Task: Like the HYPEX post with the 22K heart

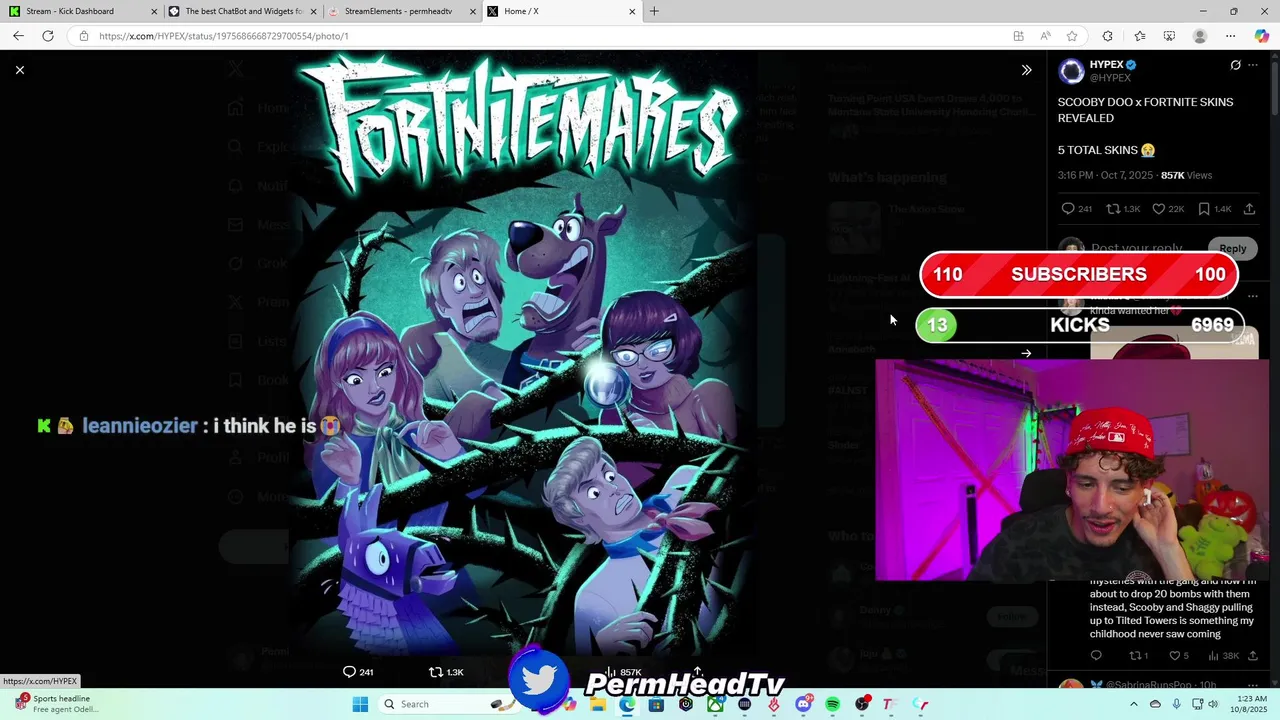Action: (1159, 209)
